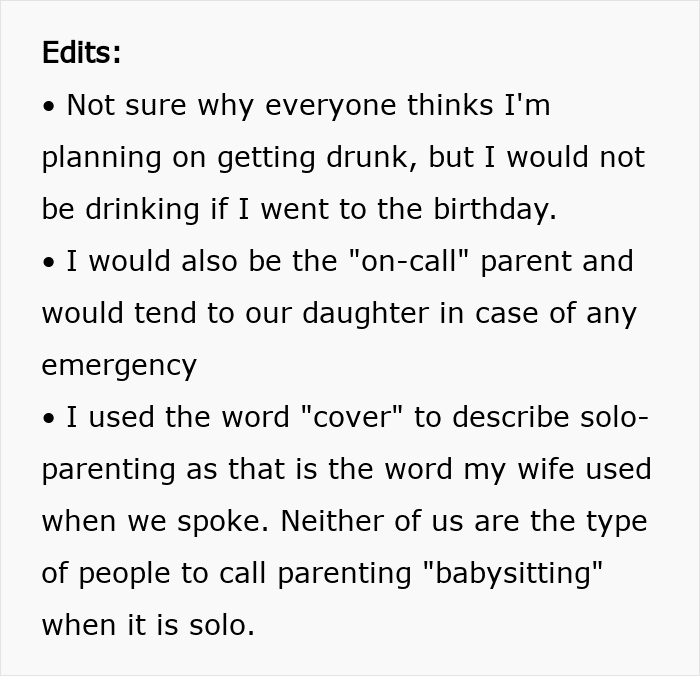The image size is (700, 676).
Task: Click the word "everyone" in first line
Action: pyautogui.click(x=330, y=107)
